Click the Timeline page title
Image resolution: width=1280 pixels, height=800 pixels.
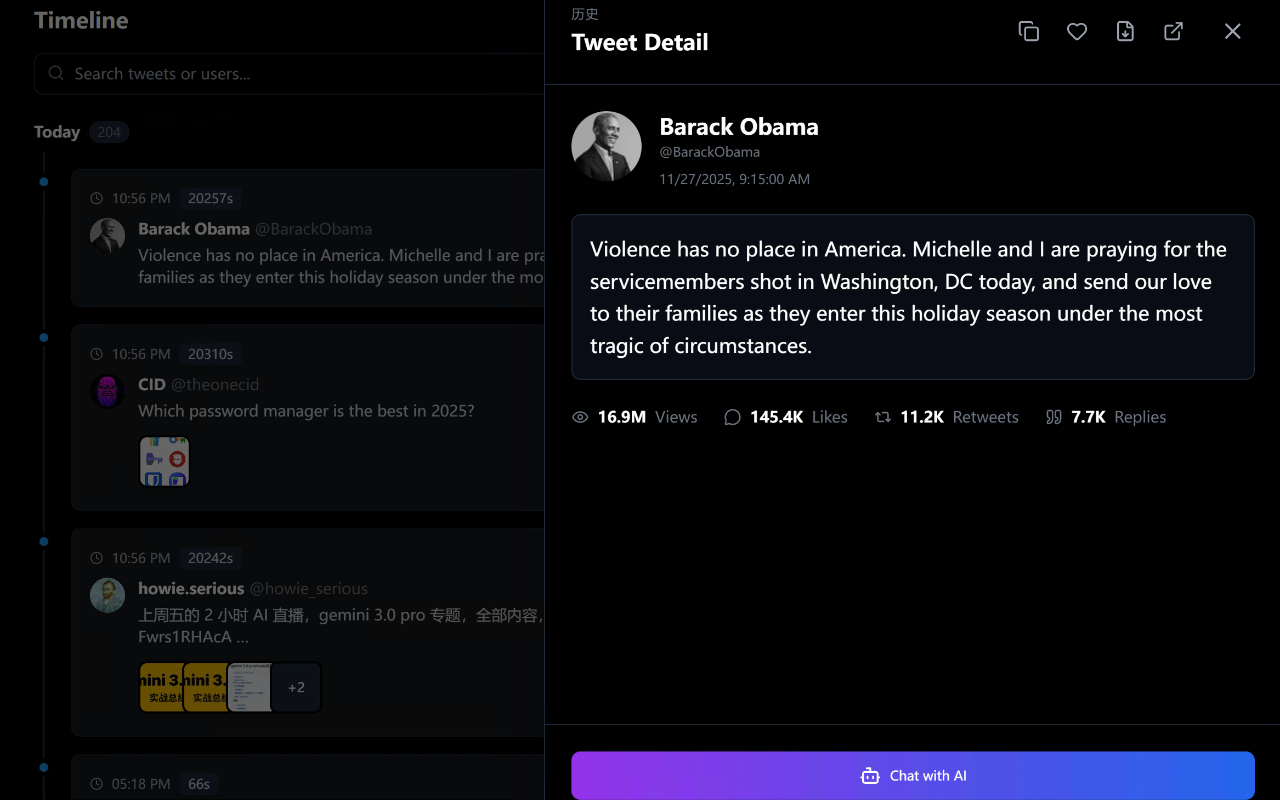[x=81, y=20]
